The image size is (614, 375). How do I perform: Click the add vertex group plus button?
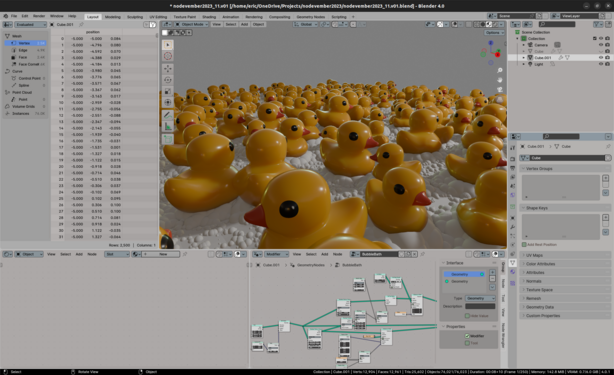[x=605, y=178]
